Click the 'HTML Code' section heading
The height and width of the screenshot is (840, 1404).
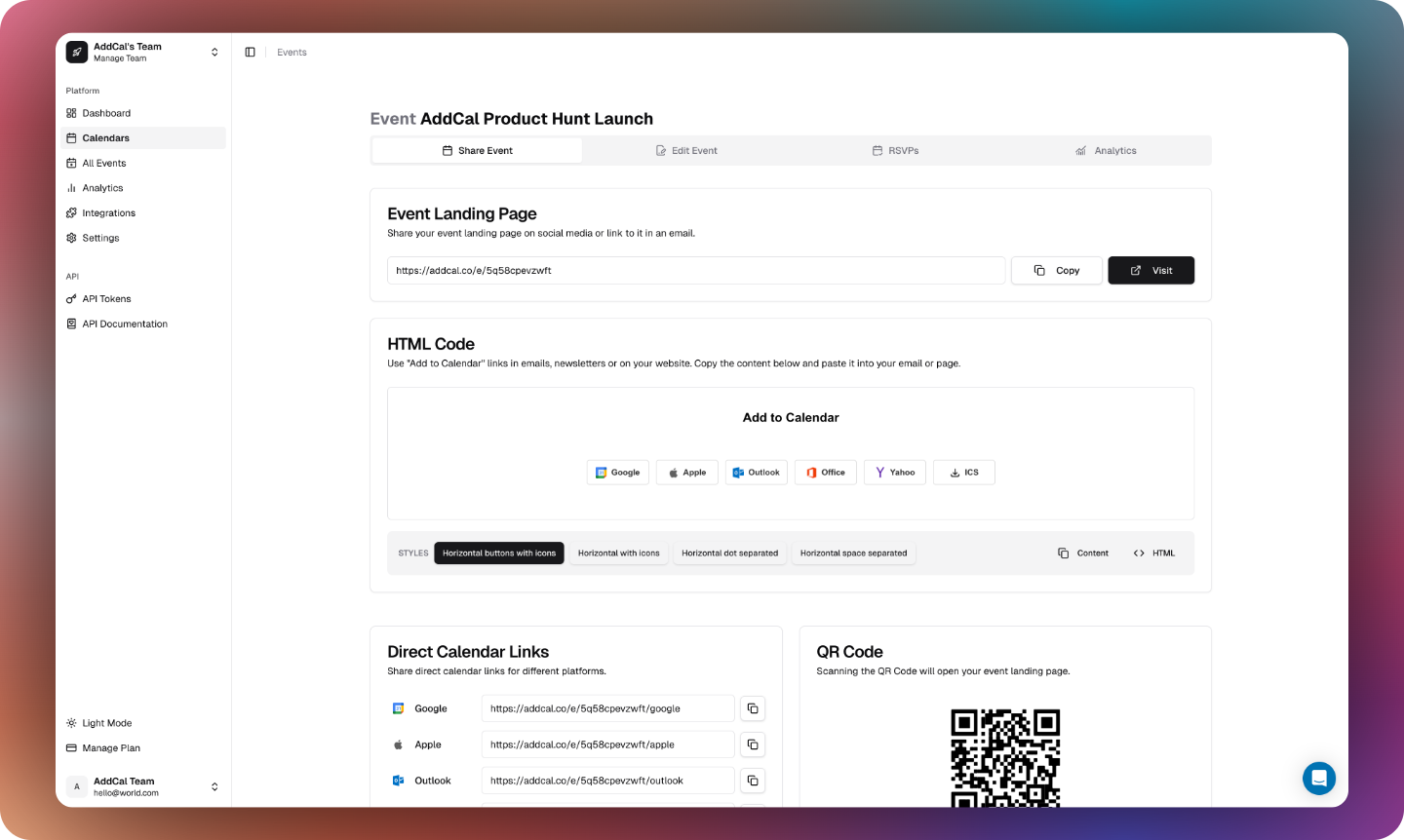pos(431,344)
